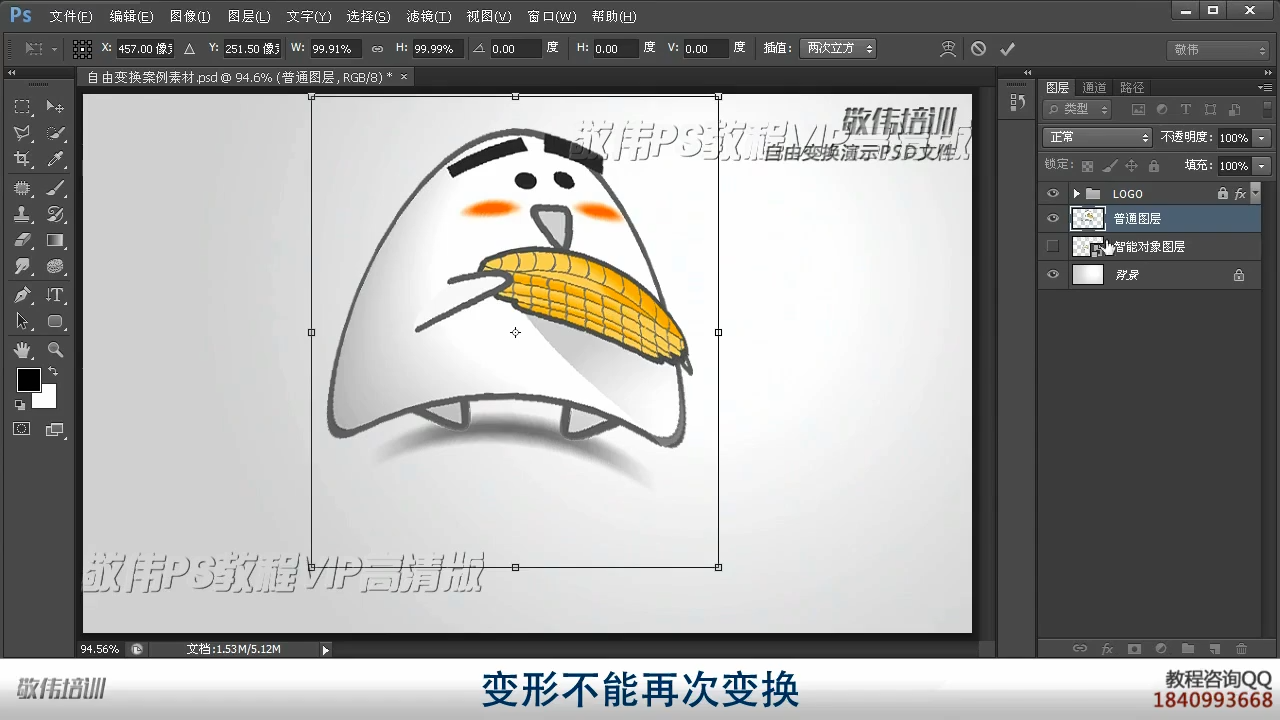Swap foreground and background colors

coord(52,372)
